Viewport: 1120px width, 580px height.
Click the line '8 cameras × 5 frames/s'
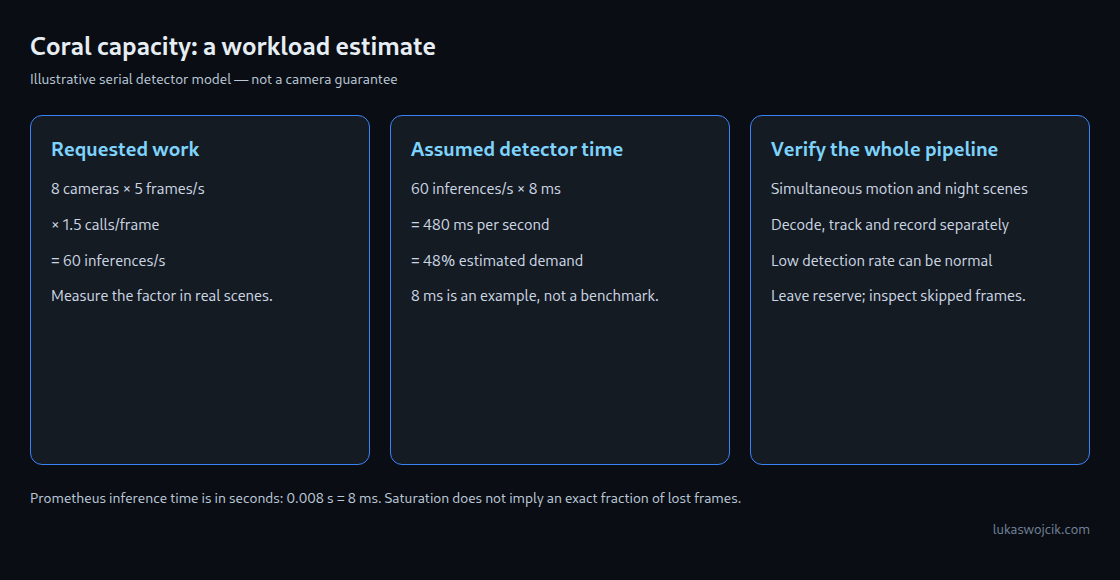pyautogui.click(x=128, y=189)
